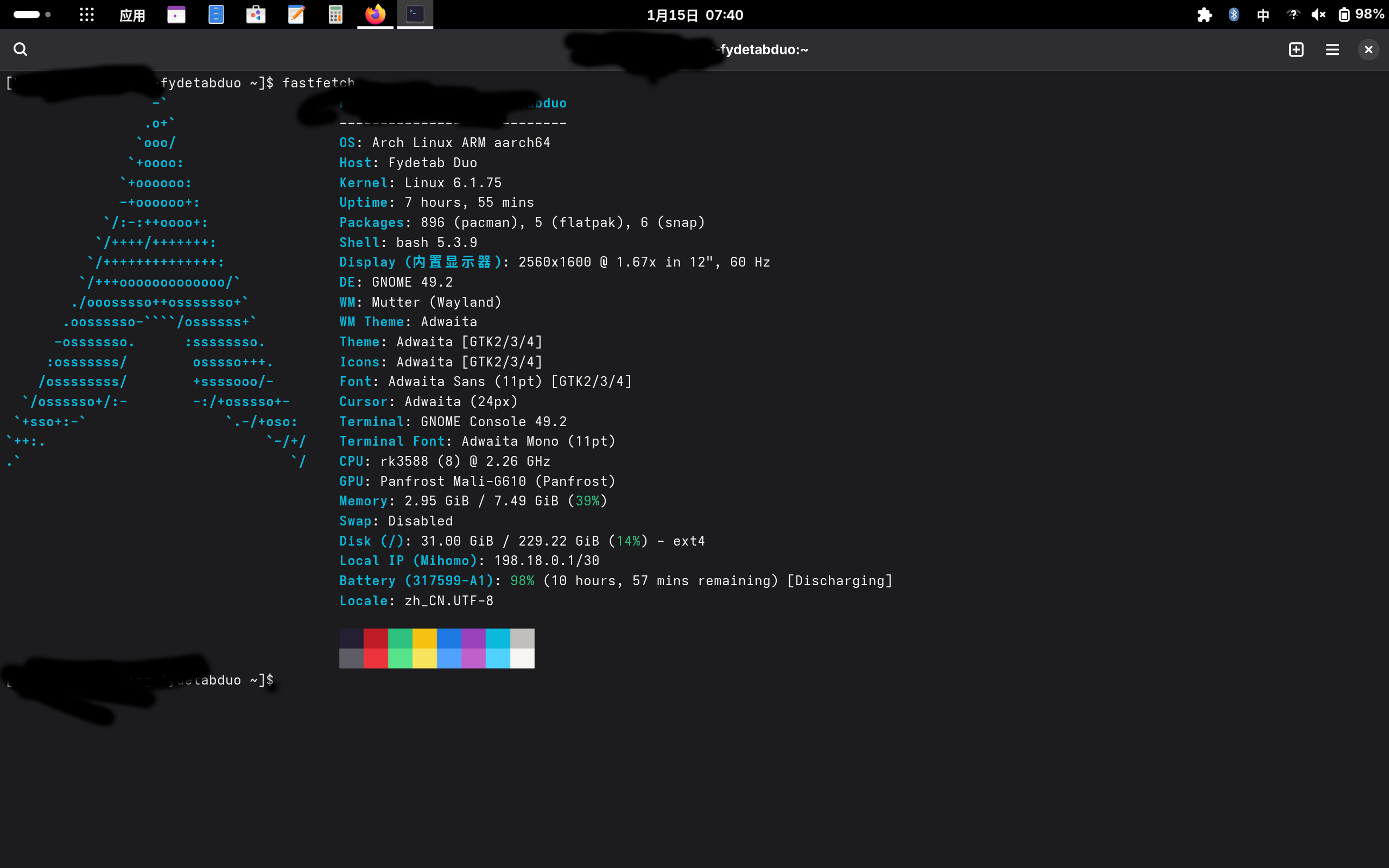Switch to the Firefox window icon
The image size is (1389, 868).
[376, 14]
